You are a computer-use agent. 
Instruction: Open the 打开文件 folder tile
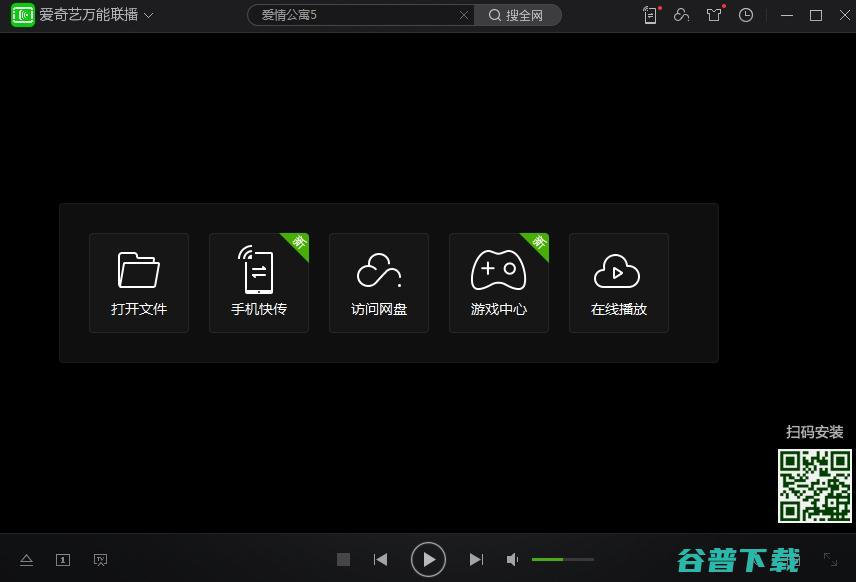139,283
